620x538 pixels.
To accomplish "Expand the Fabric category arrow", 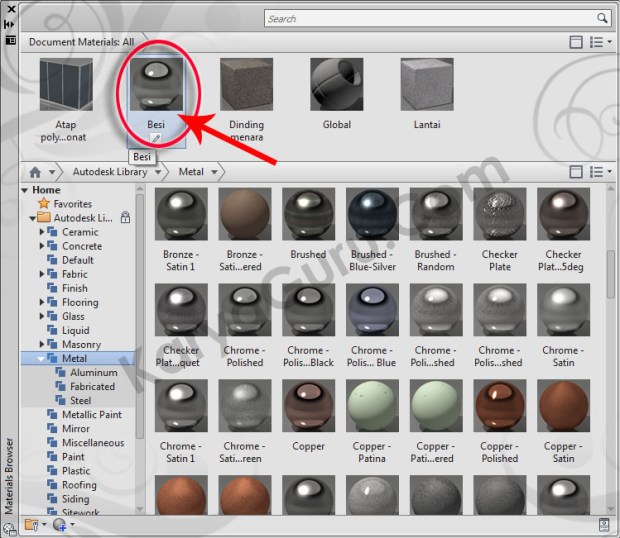I will point(42,274).
